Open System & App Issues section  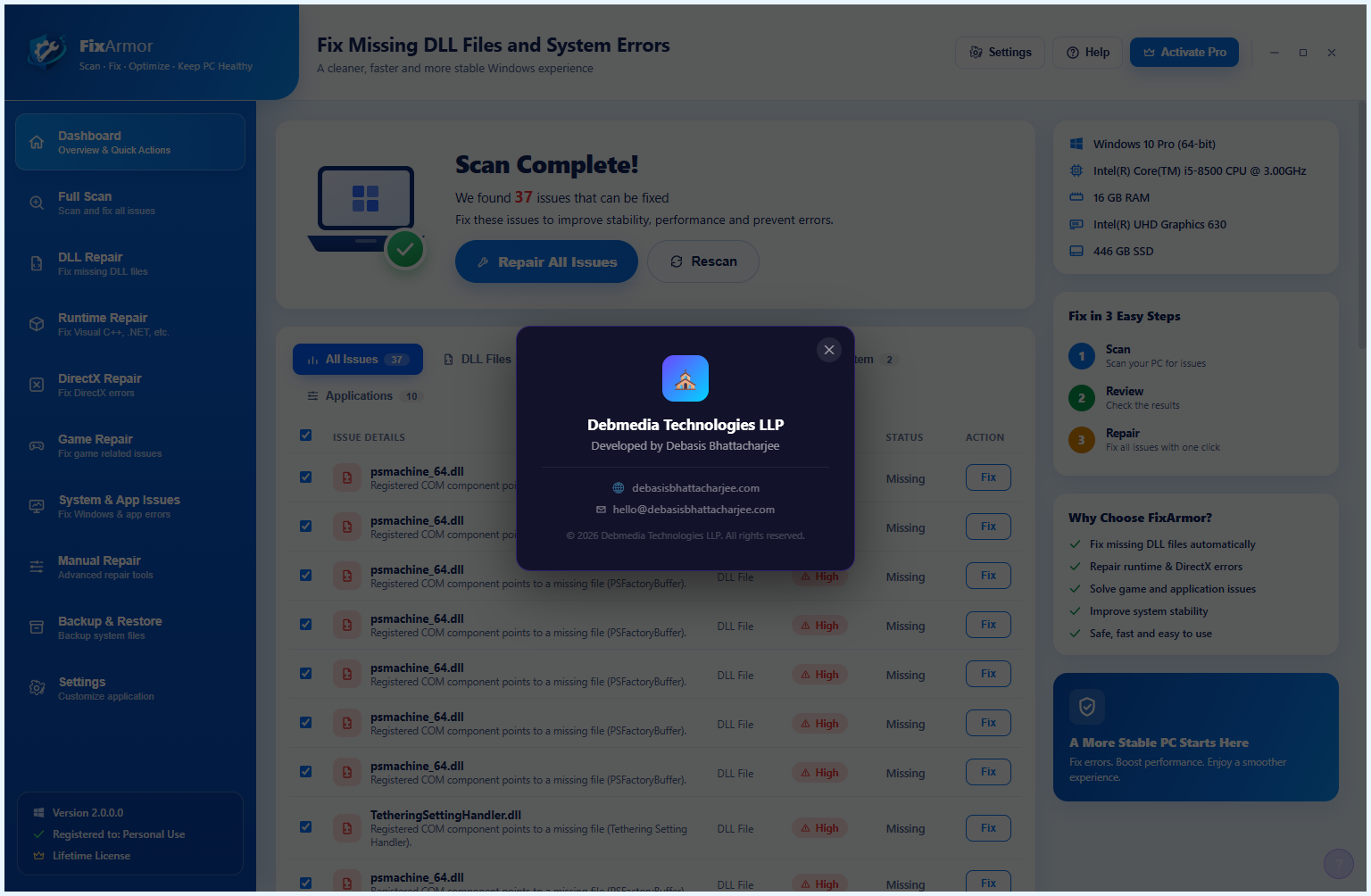[x=130, y=506]
